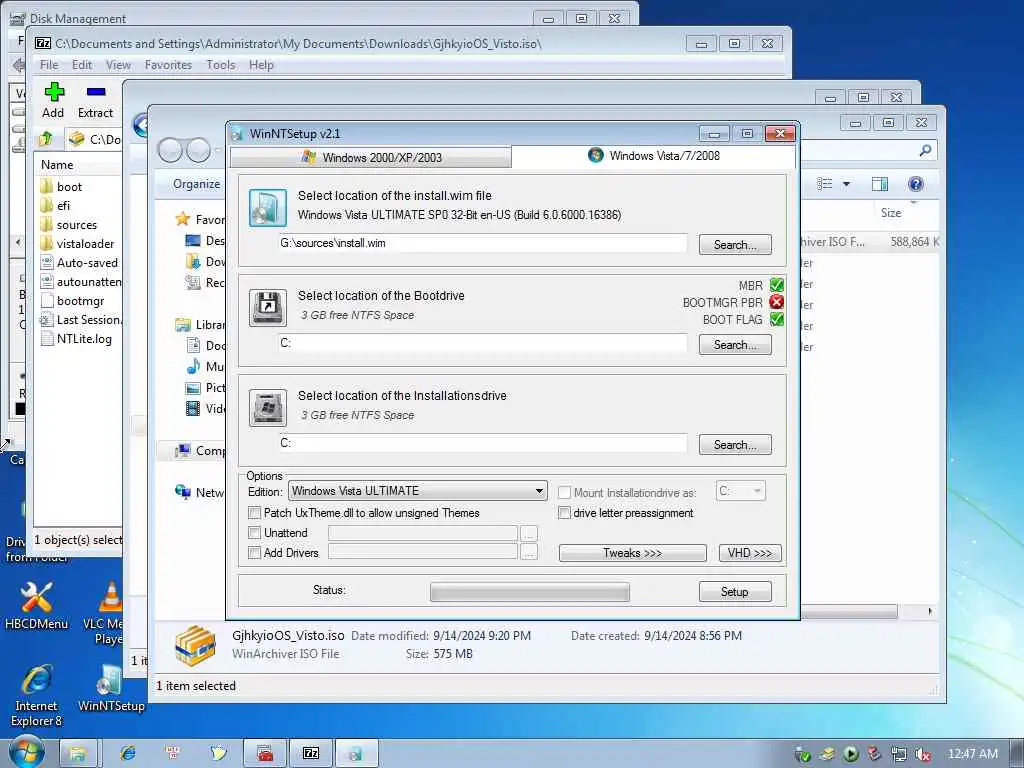Click the Installationsdrive path field

(x=483, y=443)
